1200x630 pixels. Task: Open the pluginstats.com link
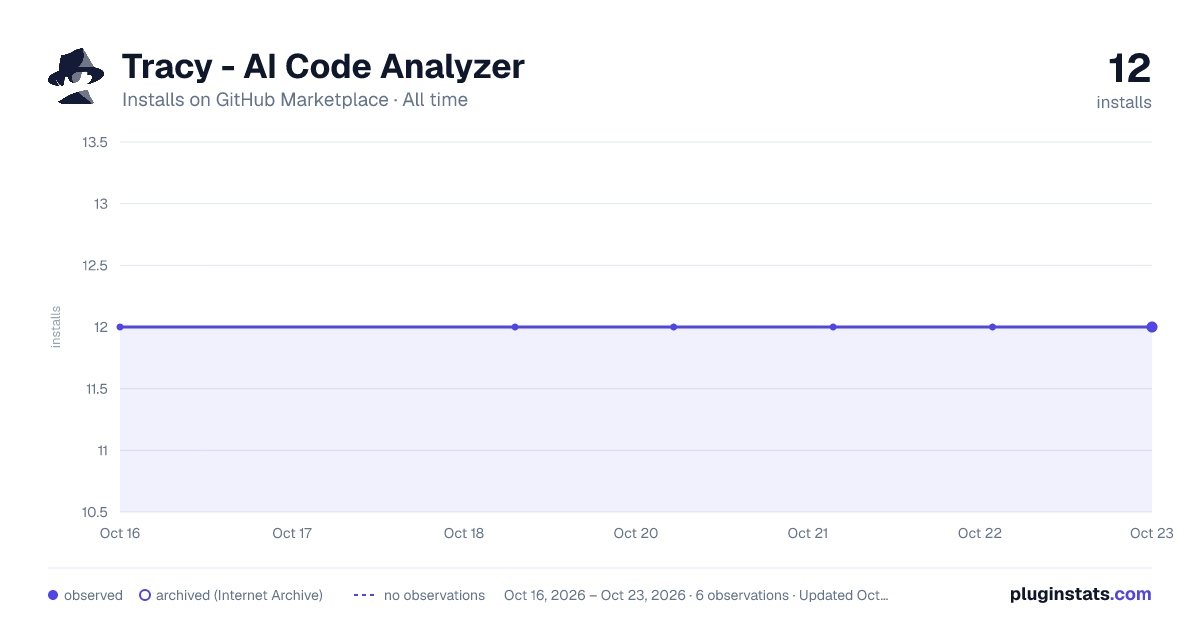click(x=1080, y=594)
